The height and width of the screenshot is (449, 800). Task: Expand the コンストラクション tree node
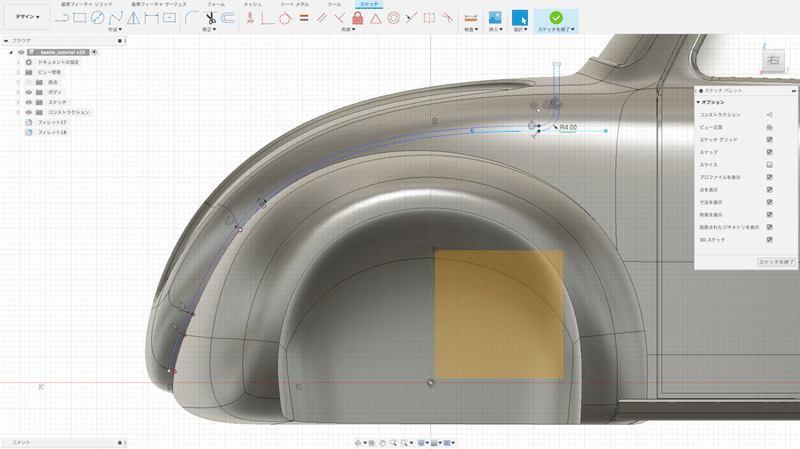(x=18, y=112)
